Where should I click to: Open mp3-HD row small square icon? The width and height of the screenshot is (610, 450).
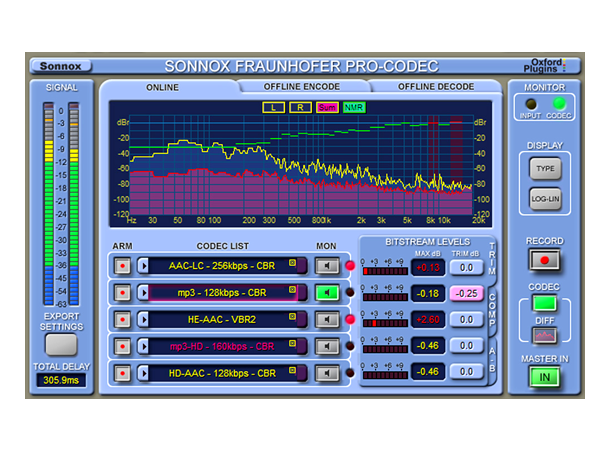click(292, 343)
